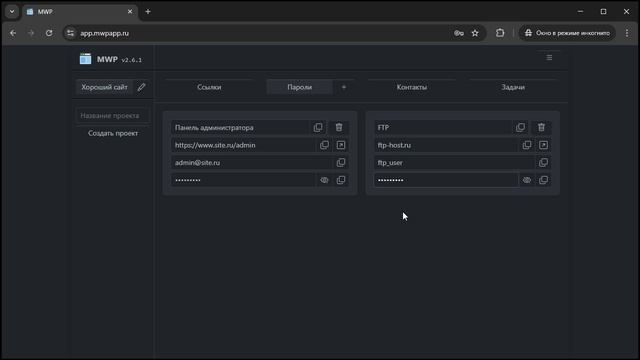Image resolution: width=640 pixels, height=360 pixels.
Task: Delete the Панель администратора password card
Action: tap(339, 127)
